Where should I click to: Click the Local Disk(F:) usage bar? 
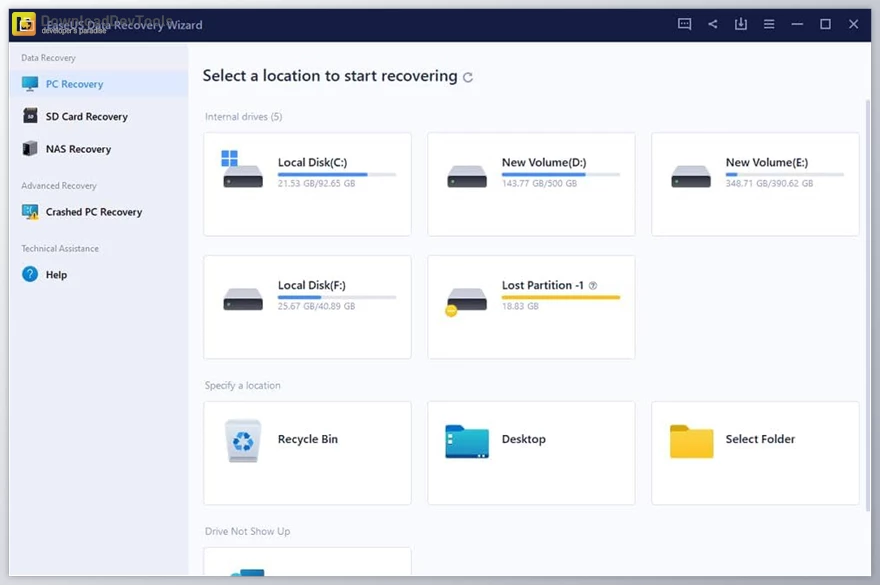337,298
